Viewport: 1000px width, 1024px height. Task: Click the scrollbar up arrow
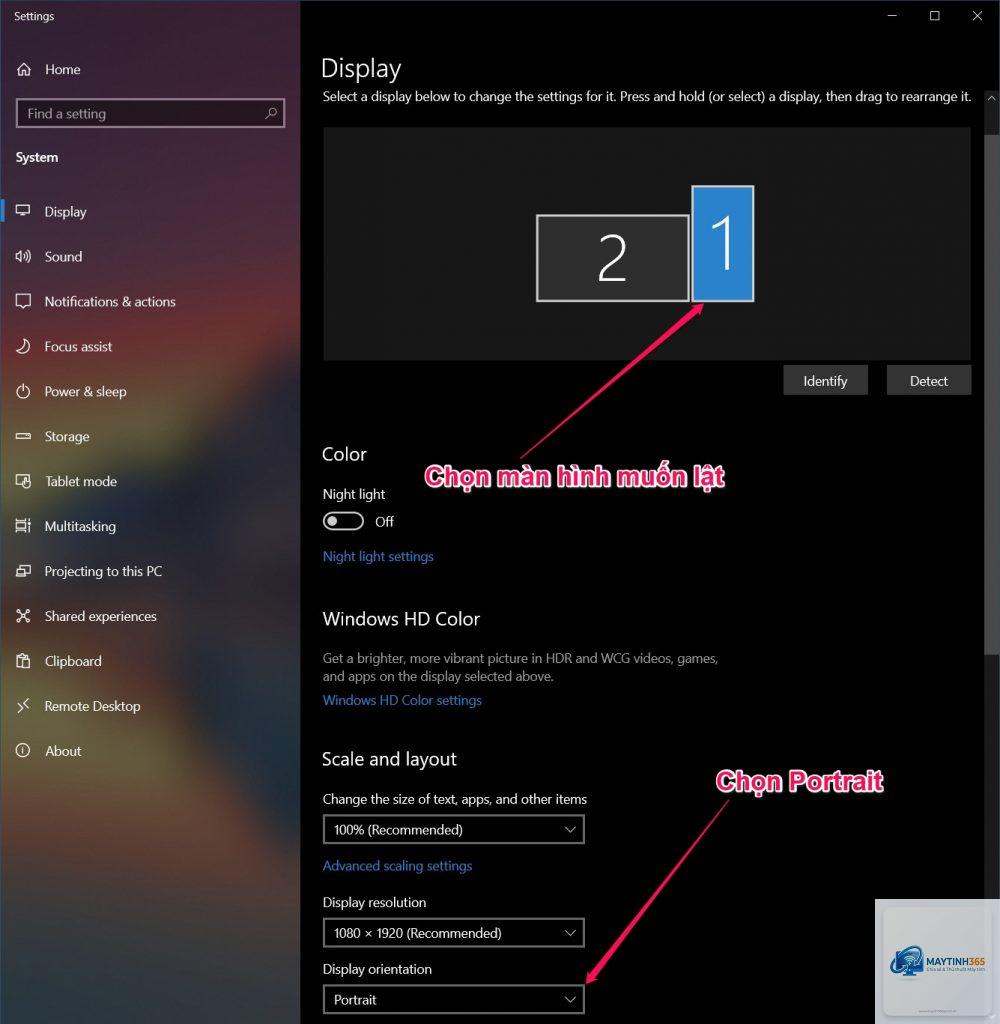(992, 99)
